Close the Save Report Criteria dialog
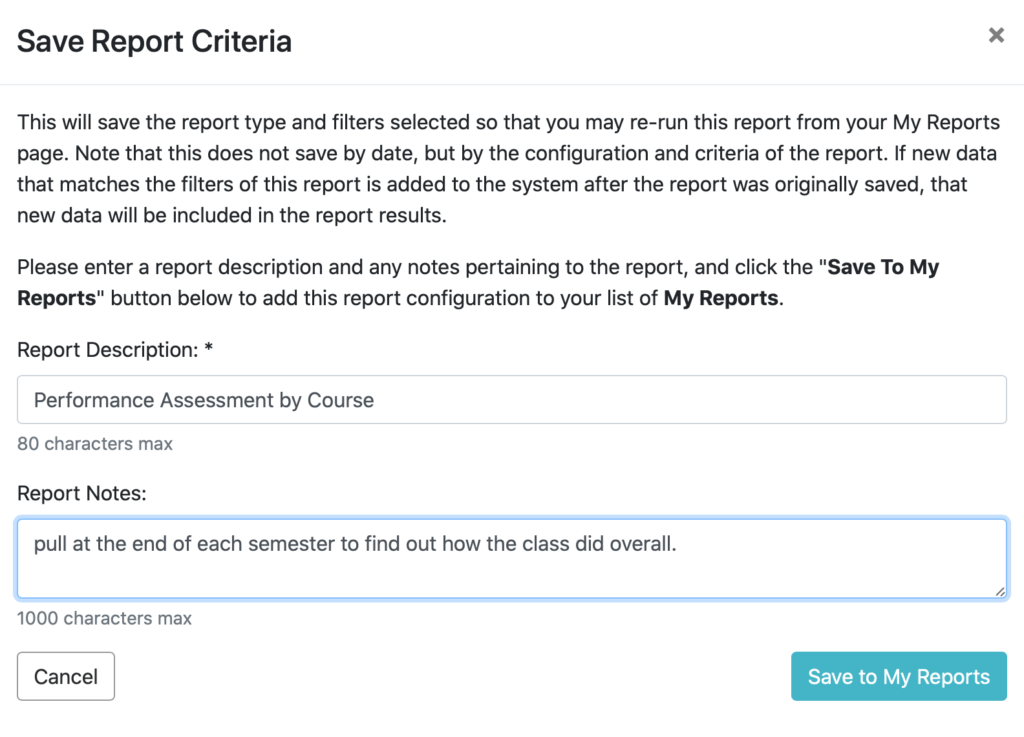Screen dimensions: 1024x737 pos(996,35)
